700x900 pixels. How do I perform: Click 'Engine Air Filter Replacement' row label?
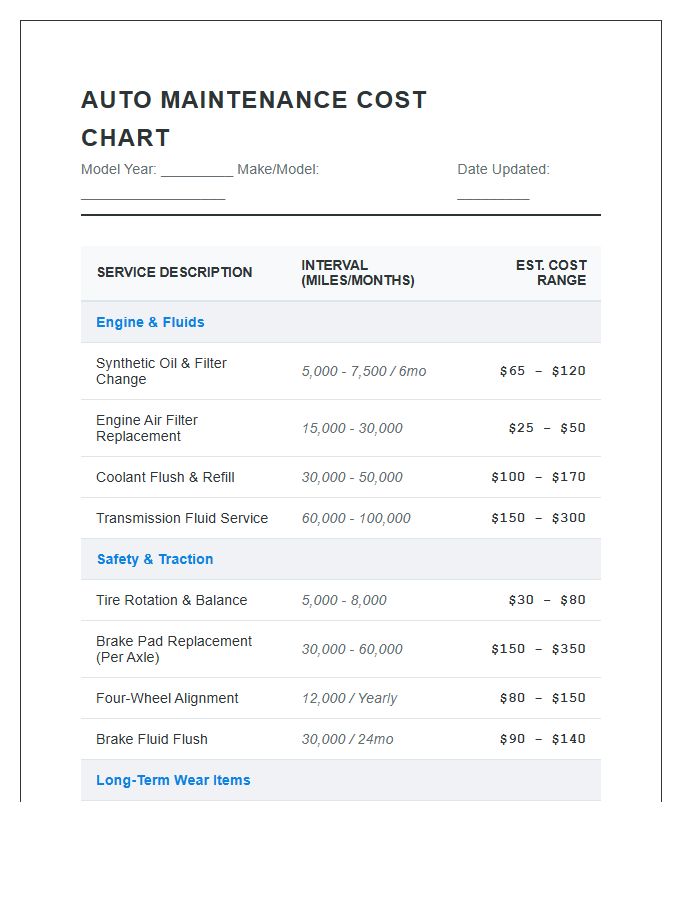147,428
